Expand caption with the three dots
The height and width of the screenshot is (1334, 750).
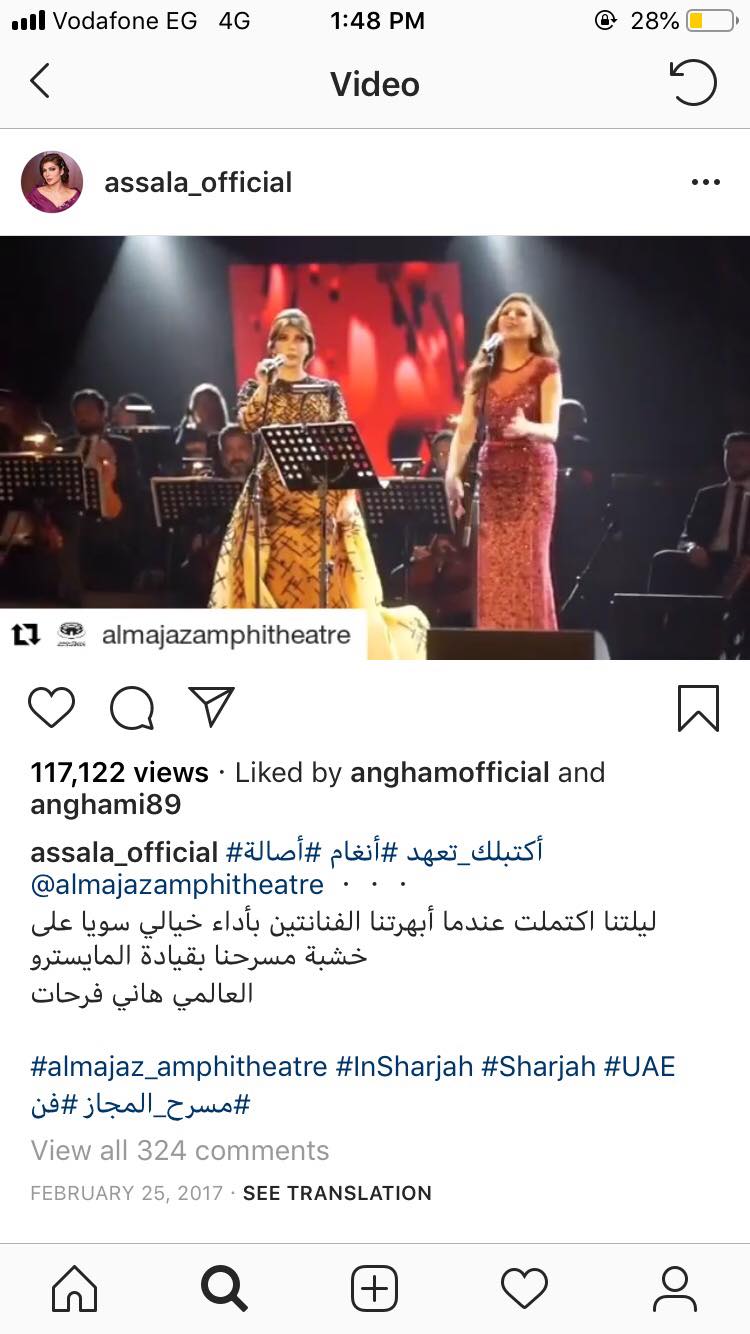click(375, 886)
